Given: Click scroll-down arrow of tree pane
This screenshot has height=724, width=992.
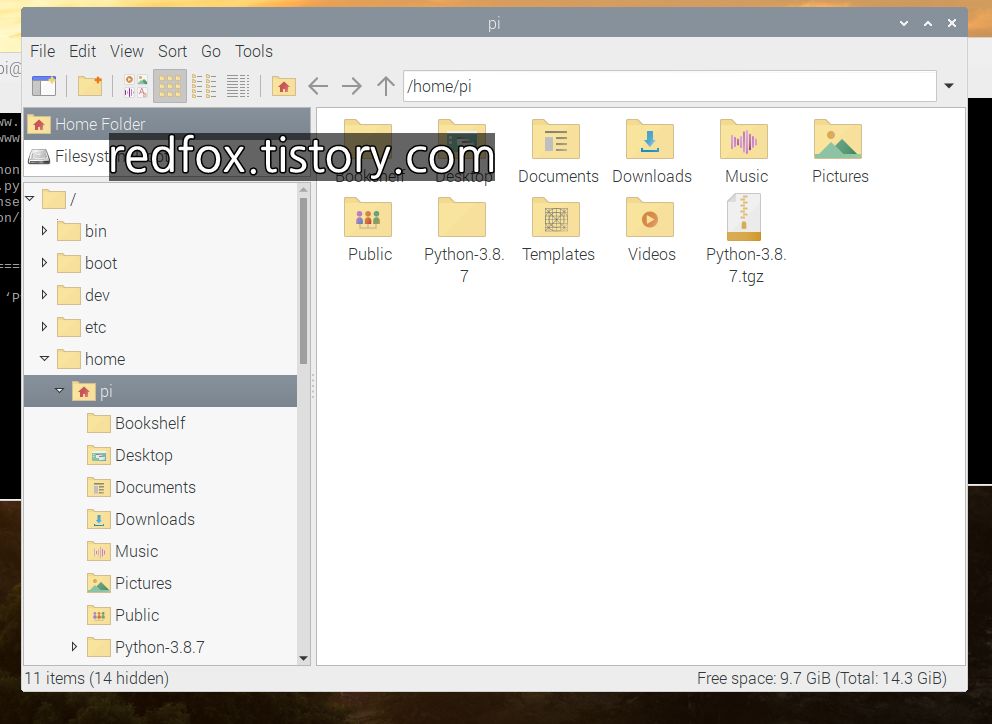Looking at the screenshot, I should point(303,658).
